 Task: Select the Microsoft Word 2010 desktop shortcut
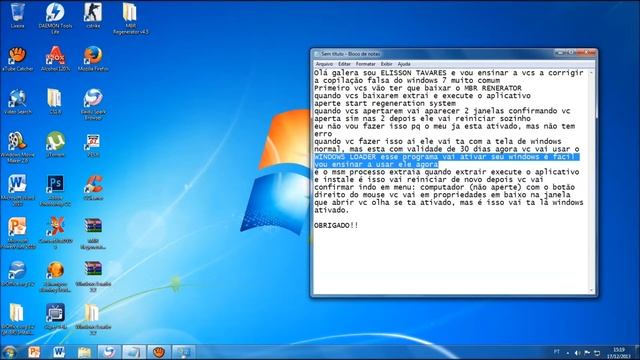coord(17,190)
